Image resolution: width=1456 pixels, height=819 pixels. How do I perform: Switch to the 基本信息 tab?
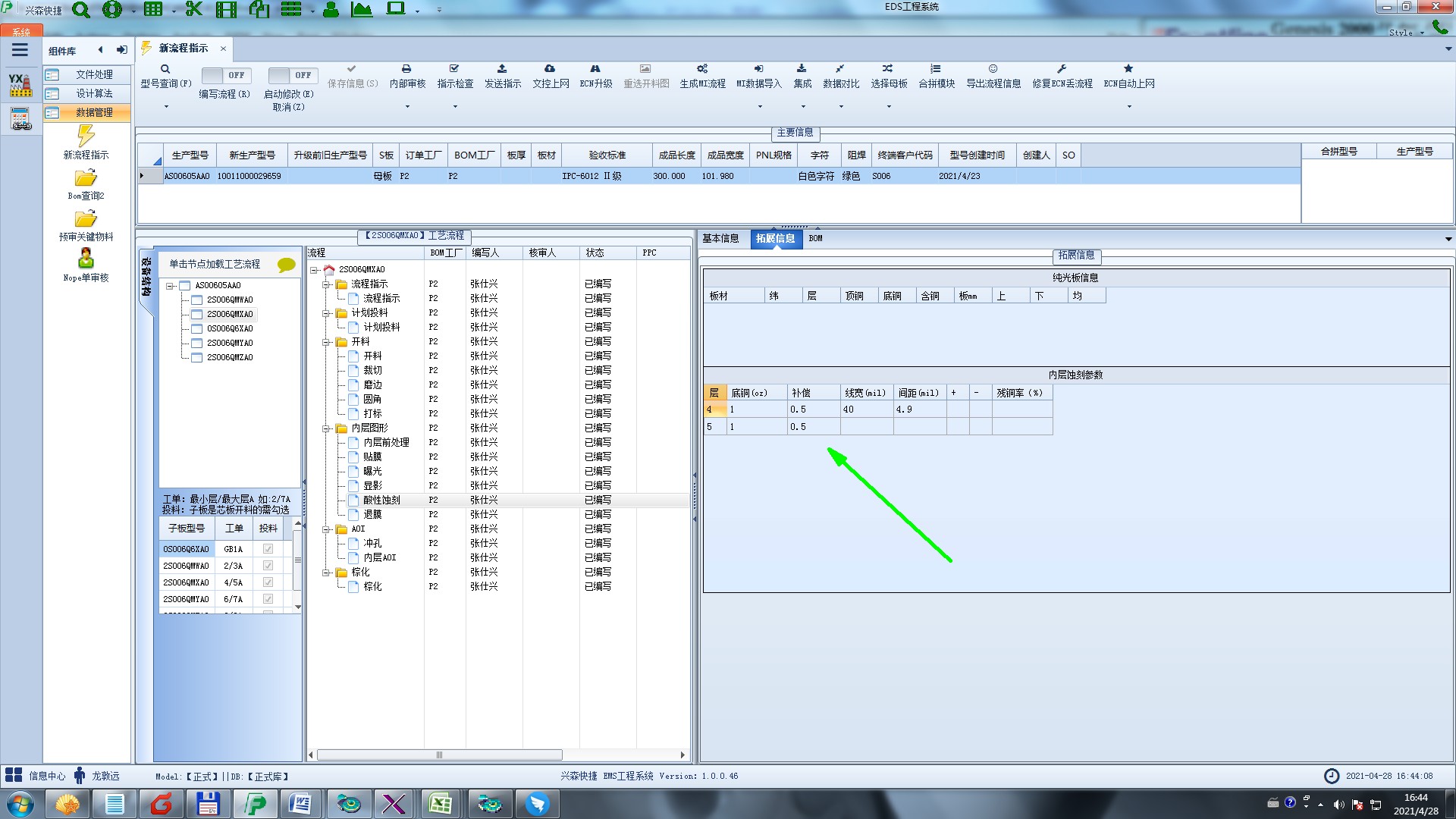tap(720, 238)
